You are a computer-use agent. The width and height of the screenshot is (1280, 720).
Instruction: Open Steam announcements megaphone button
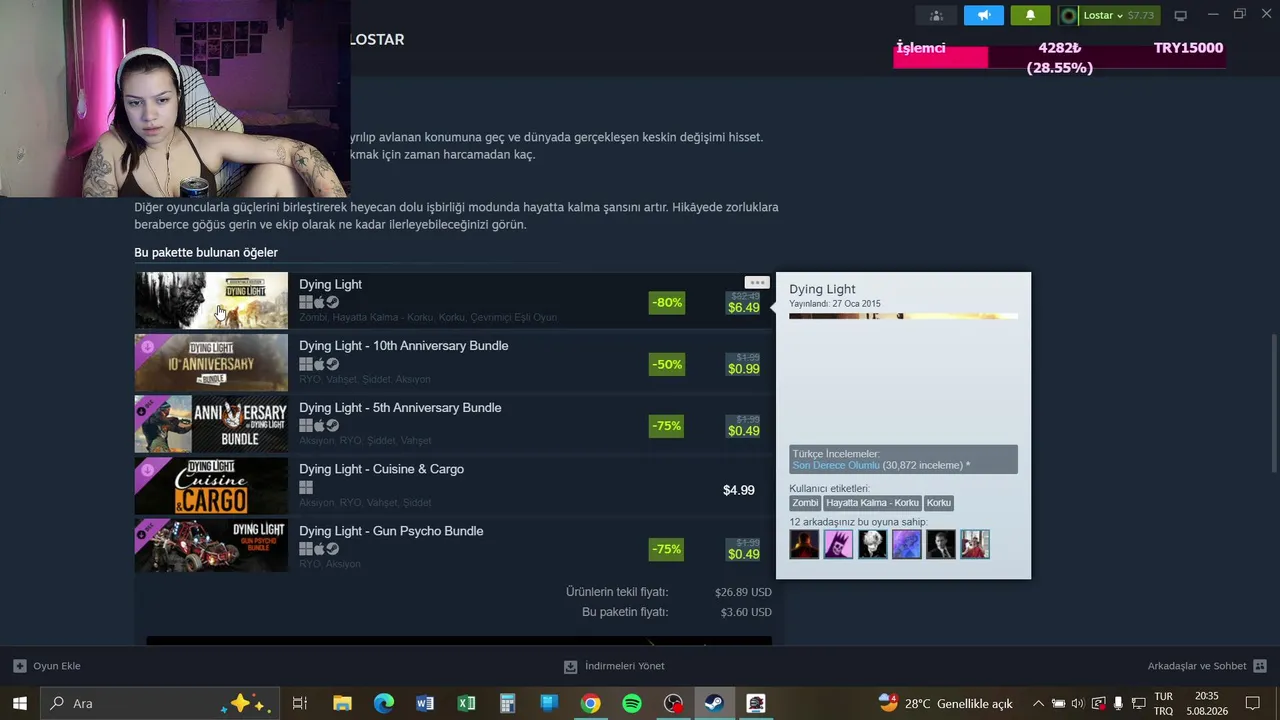[x=984, y=15]
